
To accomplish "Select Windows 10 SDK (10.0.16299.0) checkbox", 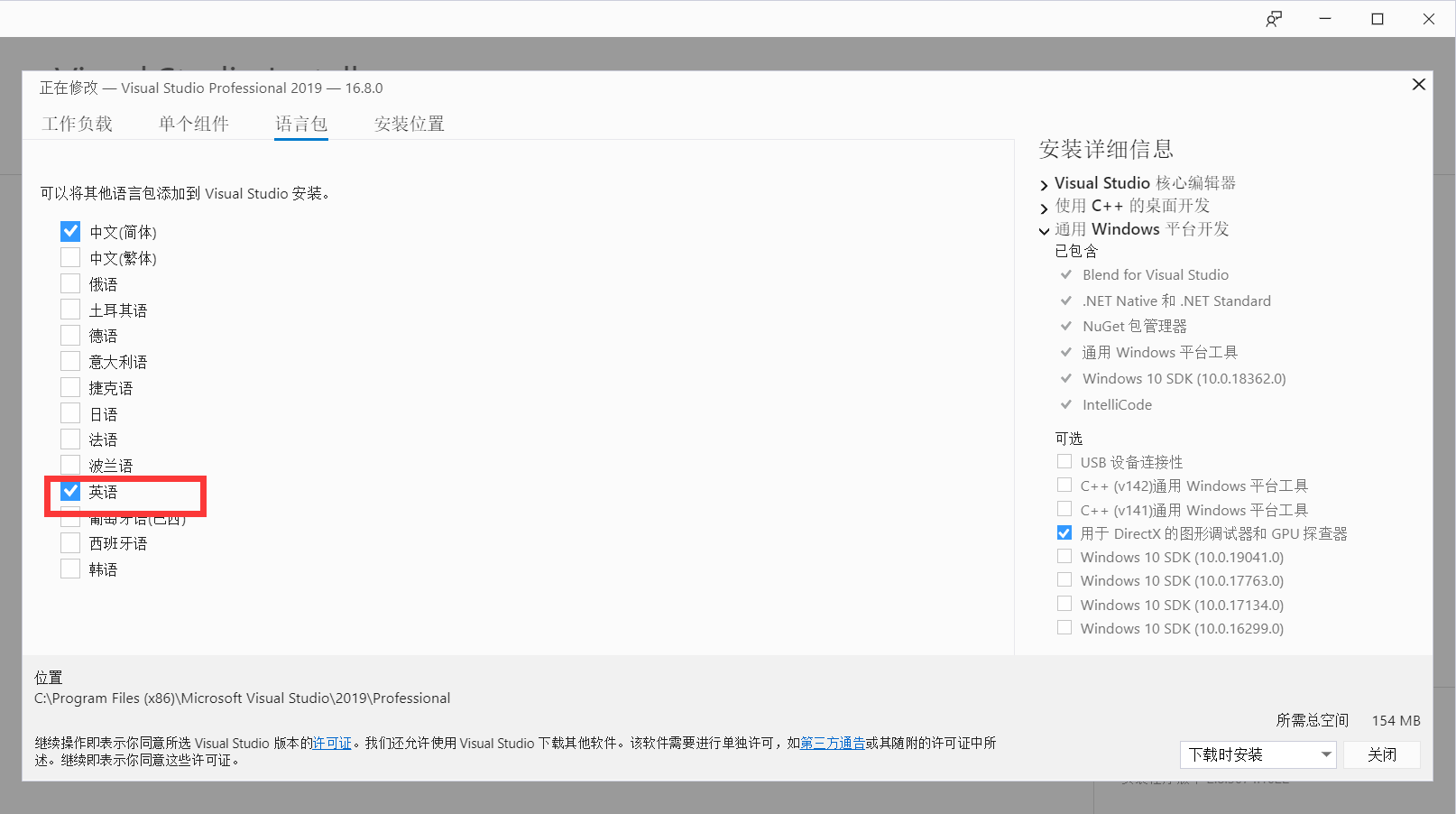I will 1064,628.
